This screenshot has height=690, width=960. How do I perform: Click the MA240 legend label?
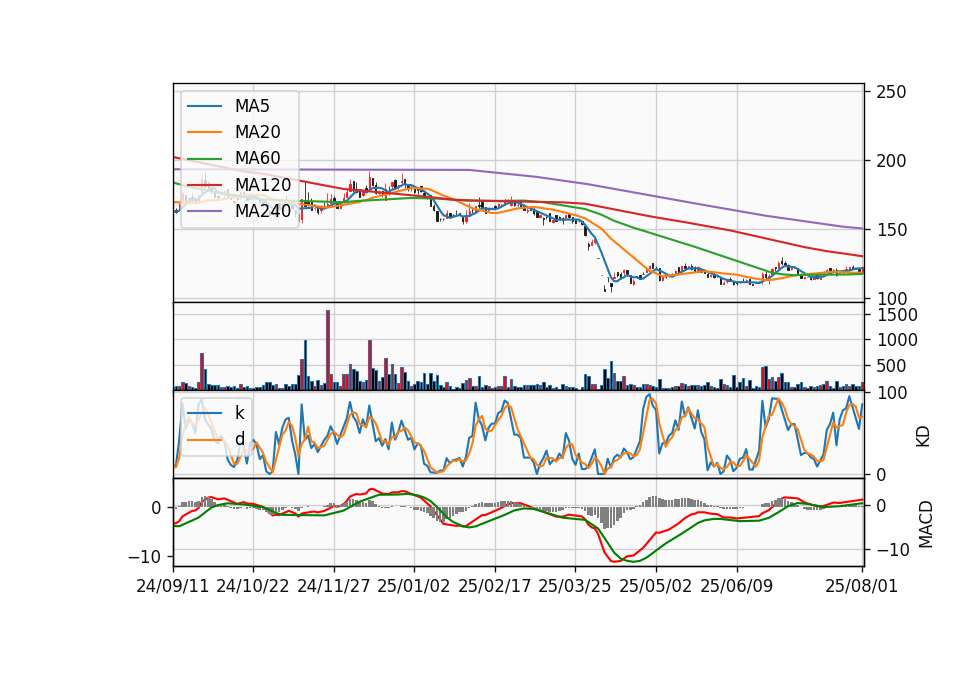pos(263,211)
